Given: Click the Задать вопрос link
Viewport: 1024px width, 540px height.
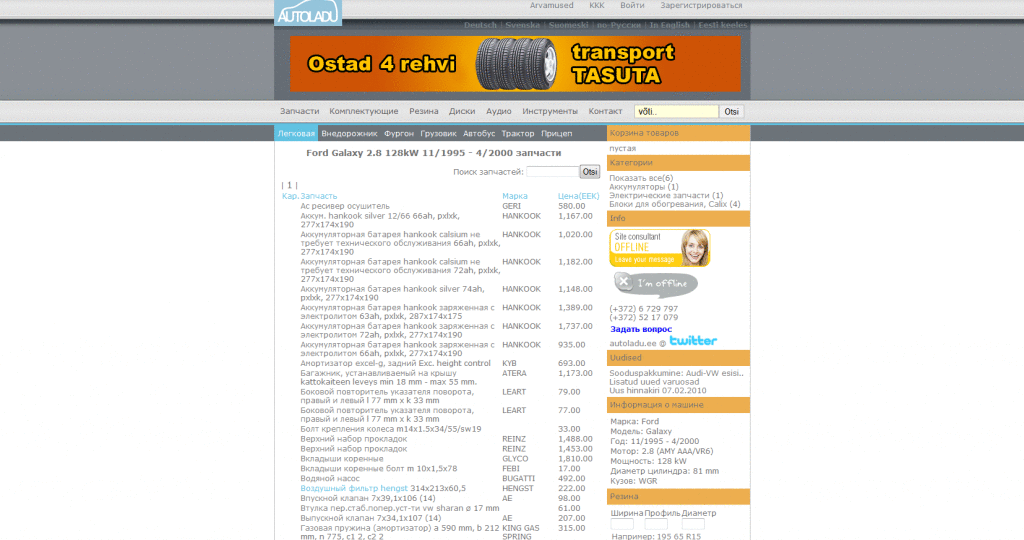Looking at the screenshot, I should point(641,329).
